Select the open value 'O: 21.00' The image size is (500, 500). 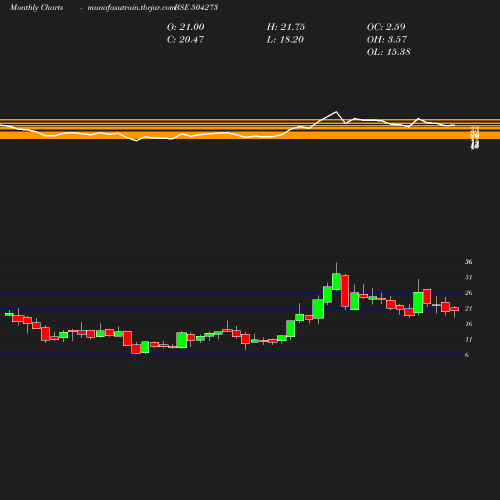[186, 27]
